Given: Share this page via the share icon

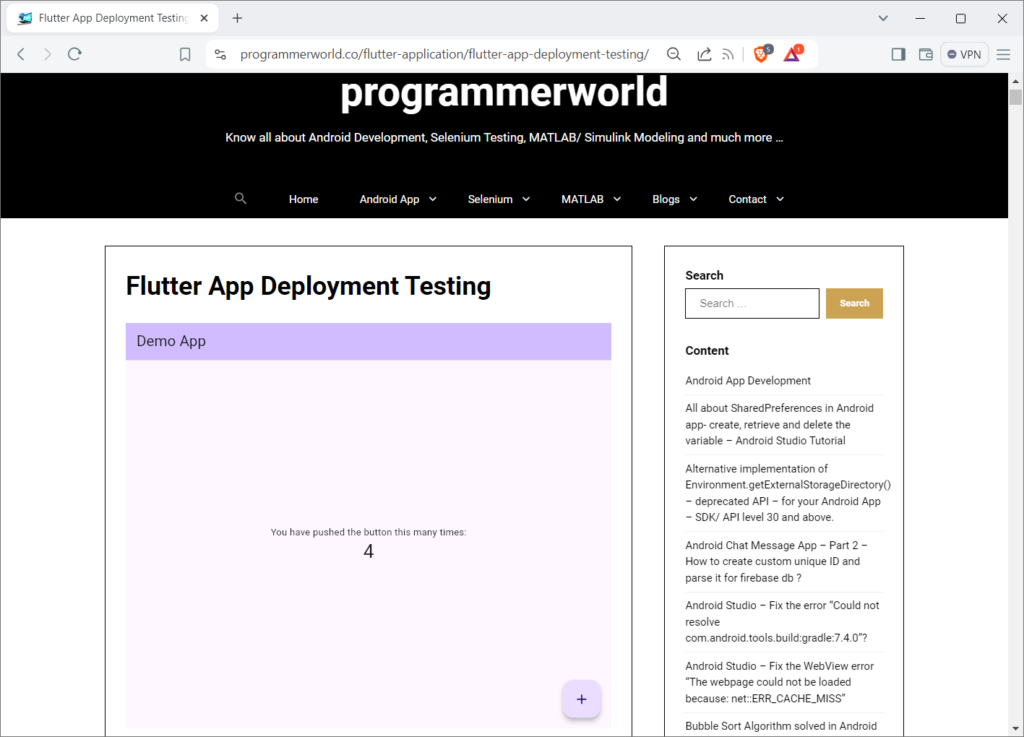Looking at the screenshot, I should (704, 54).
